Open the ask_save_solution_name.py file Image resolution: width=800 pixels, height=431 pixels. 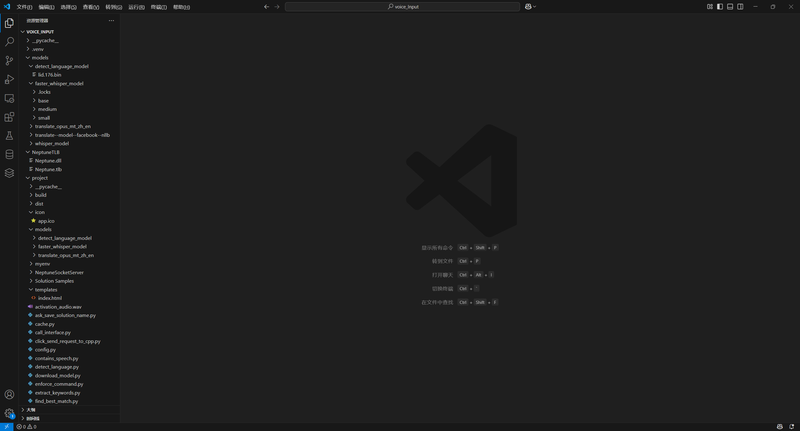click(x=69, y=315)
